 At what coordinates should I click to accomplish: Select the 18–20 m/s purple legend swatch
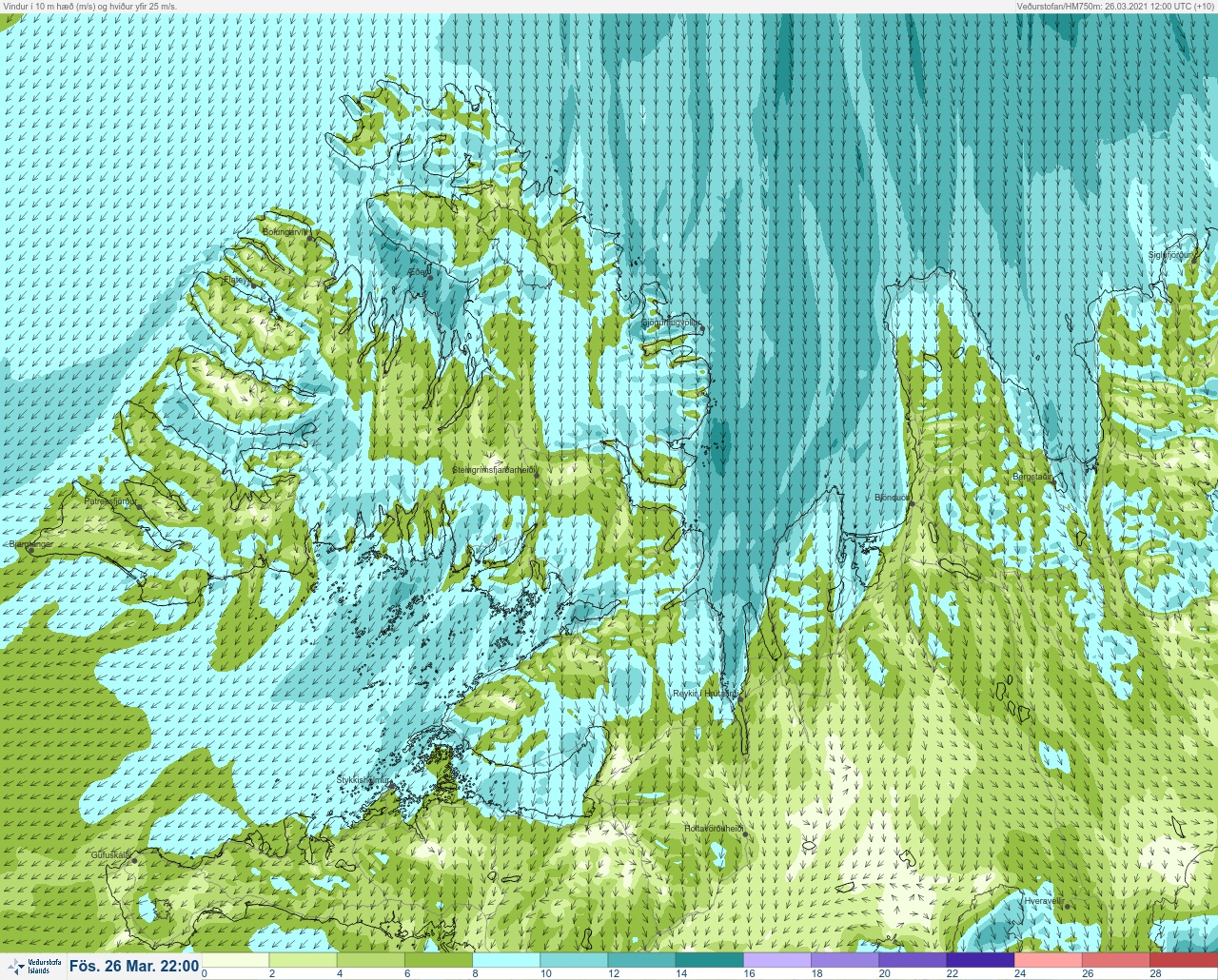point(845,960)
